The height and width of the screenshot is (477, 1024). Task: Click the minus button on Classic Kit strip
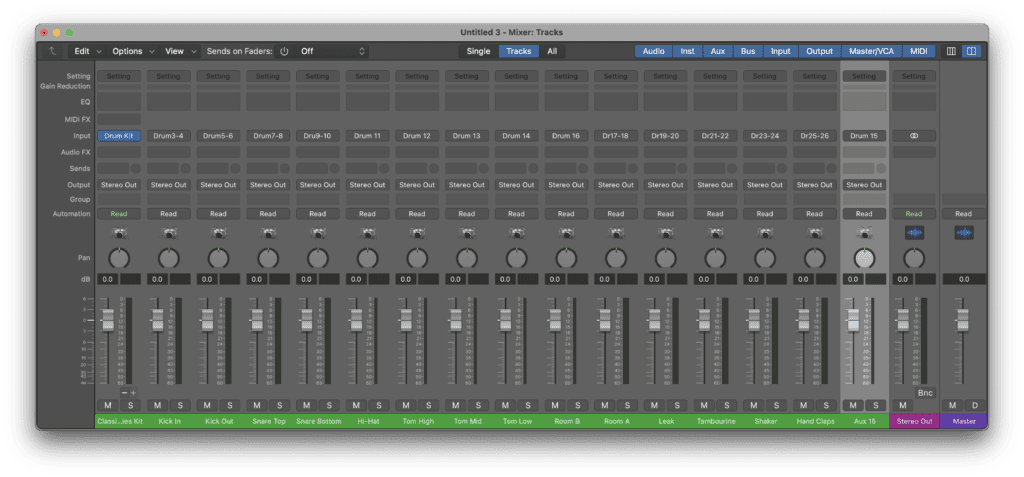124,393
